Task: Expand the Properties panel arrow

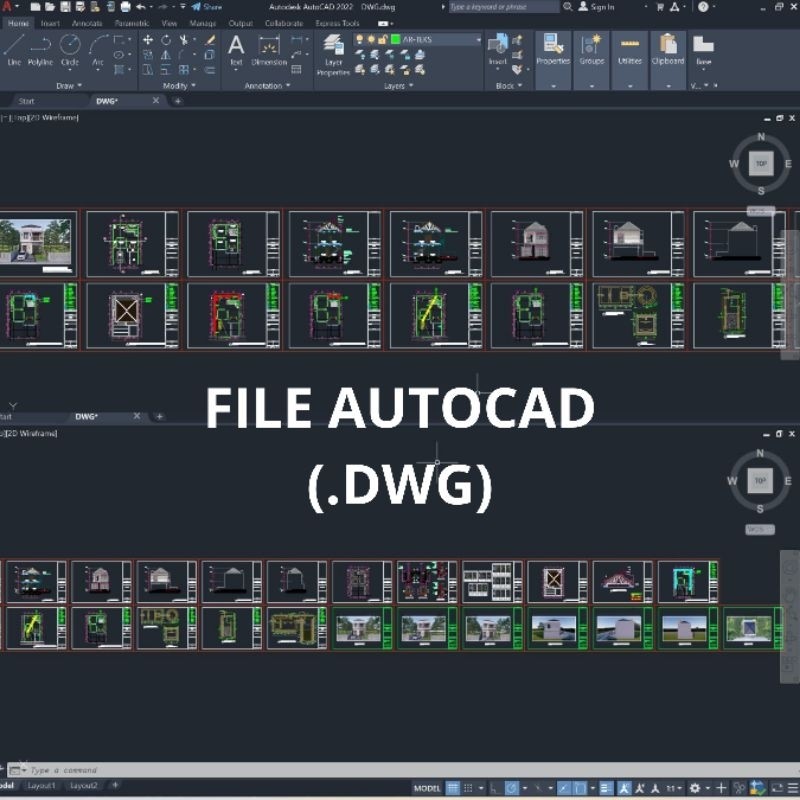Action: coord(553,86)
